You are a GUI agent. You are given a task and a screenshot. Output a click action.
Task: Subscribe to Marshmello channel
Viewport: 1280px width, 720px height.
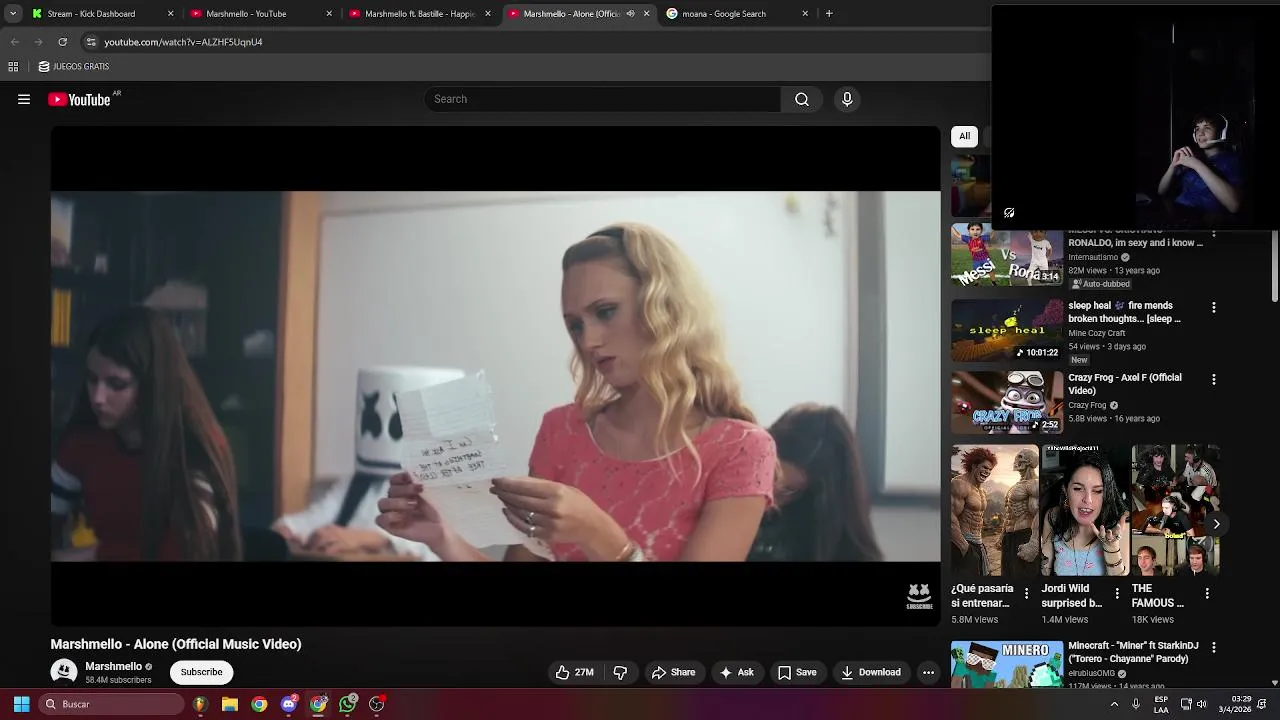tap(201, 672)
